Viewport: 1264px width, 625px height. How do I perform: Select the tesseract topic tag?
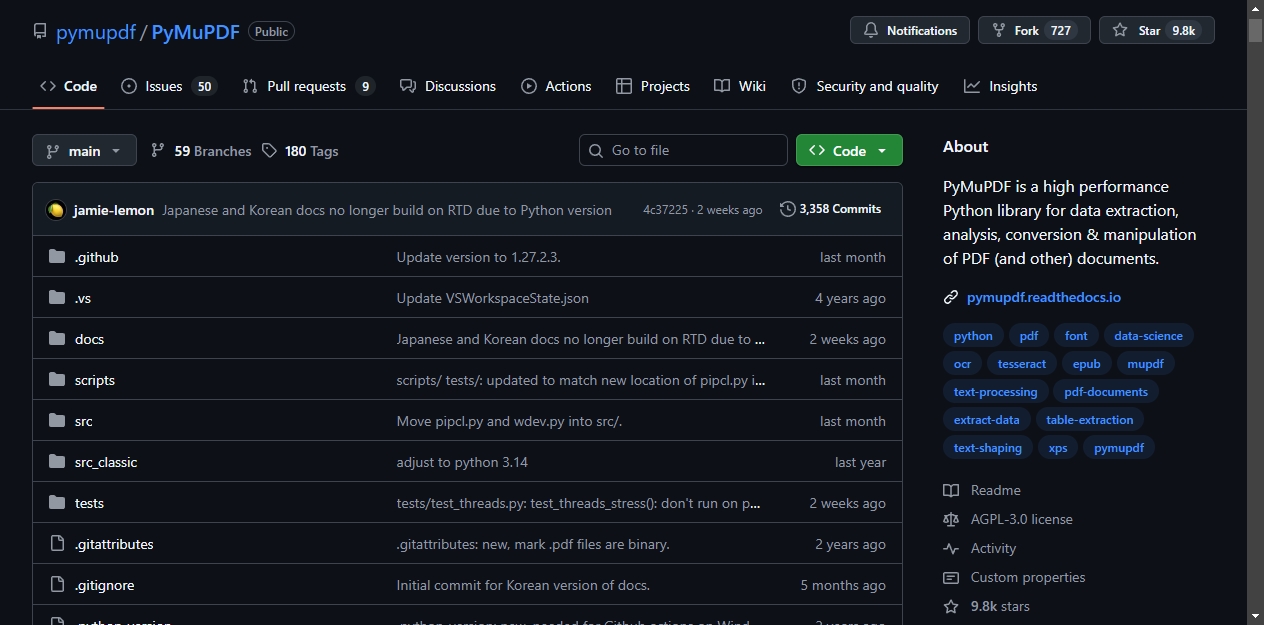pyautogui.click(x=1022, y=364)
